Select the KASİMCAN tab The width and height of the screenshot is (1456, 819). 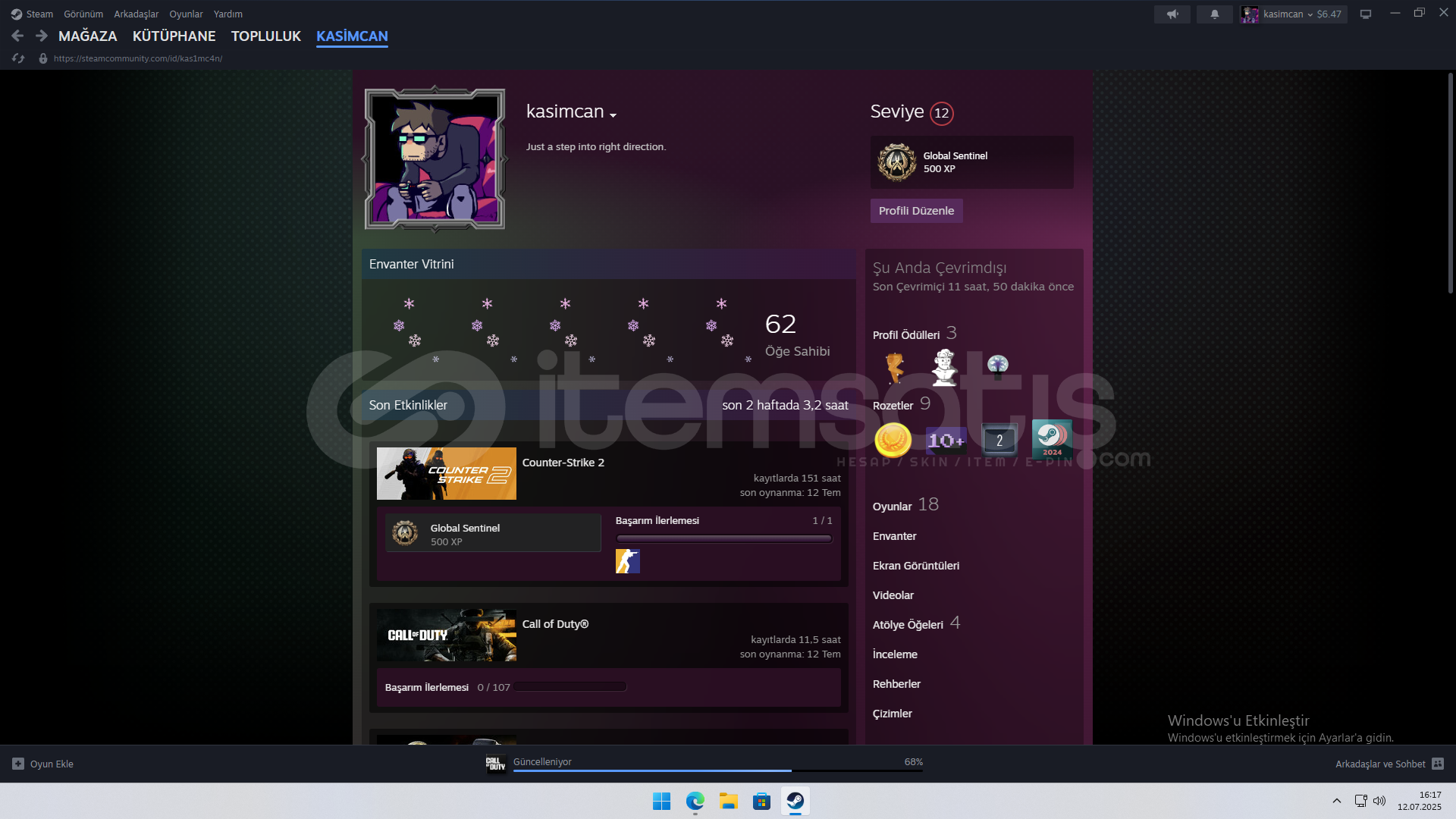coord(352,36)
